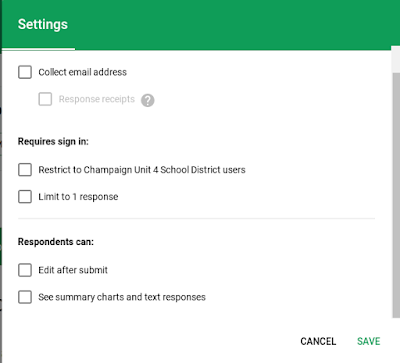Click the CANCEL button

pos(318,341)
